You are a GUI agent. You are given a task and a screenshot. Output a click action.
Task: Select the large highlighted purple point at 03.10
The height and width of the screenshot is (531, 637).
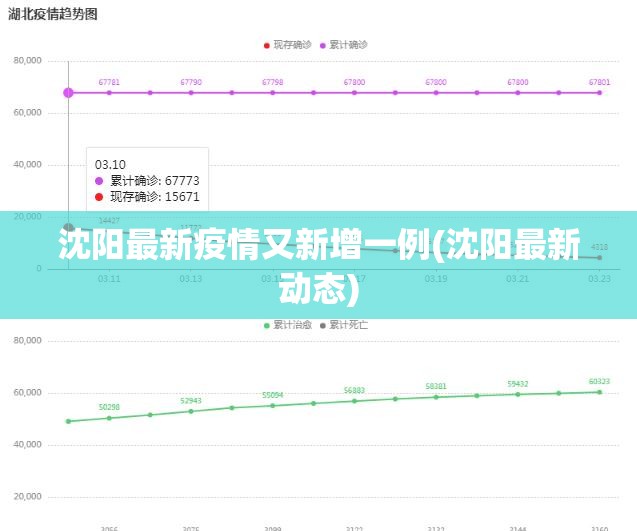pos(68,93)
